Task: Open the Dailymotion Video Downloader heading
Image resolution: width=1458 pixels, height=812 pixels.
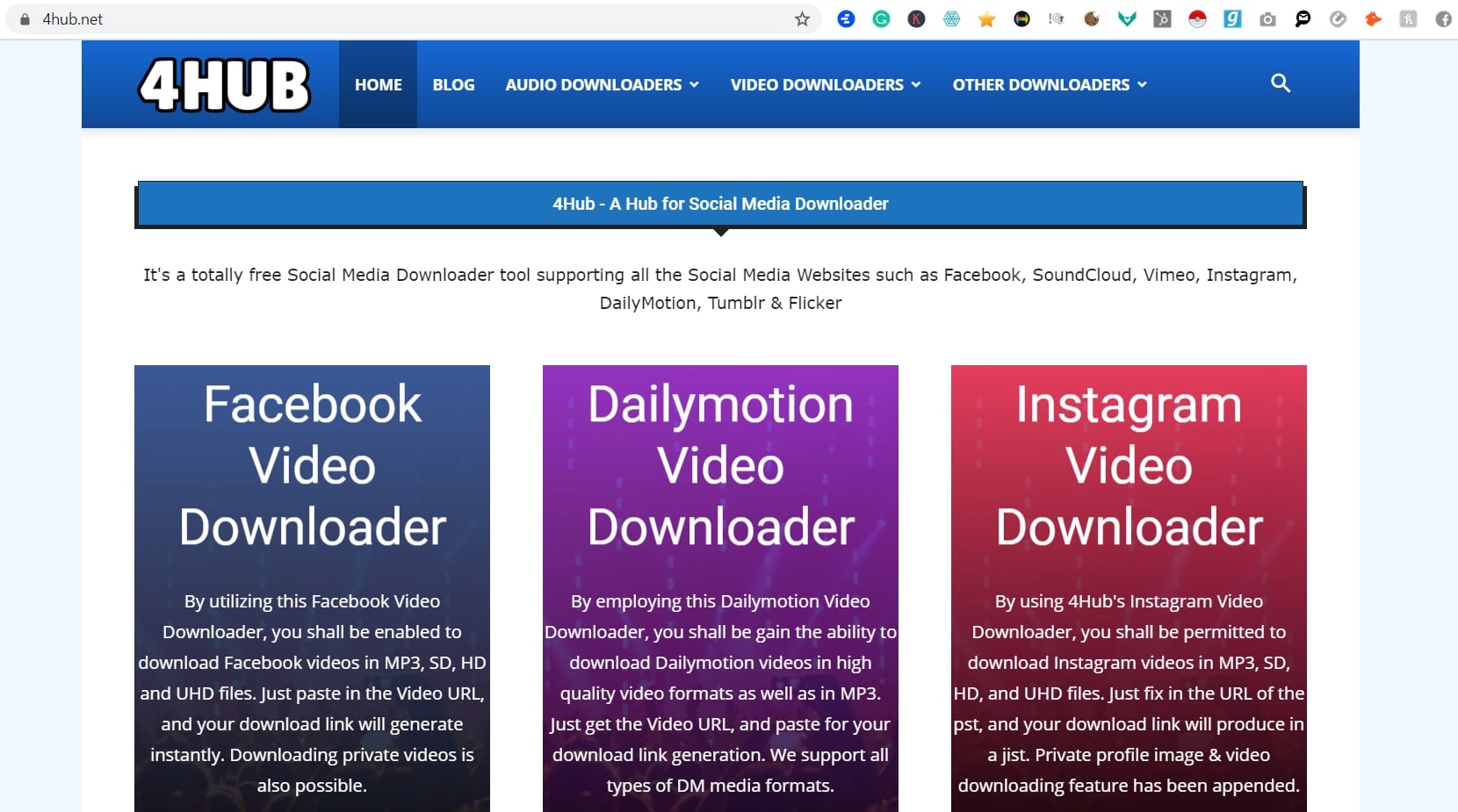Action: click(721, 465)
